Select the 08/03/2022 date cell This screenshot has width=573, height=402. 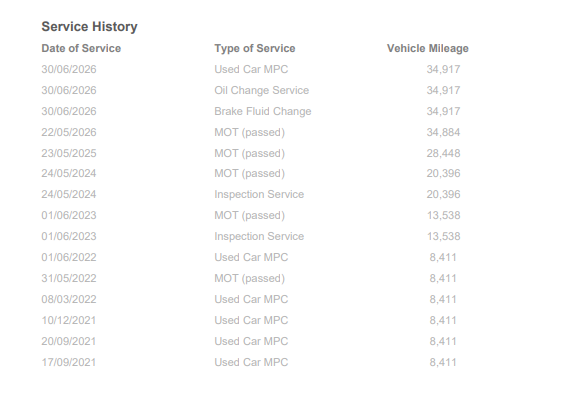[x=69, y=299]
